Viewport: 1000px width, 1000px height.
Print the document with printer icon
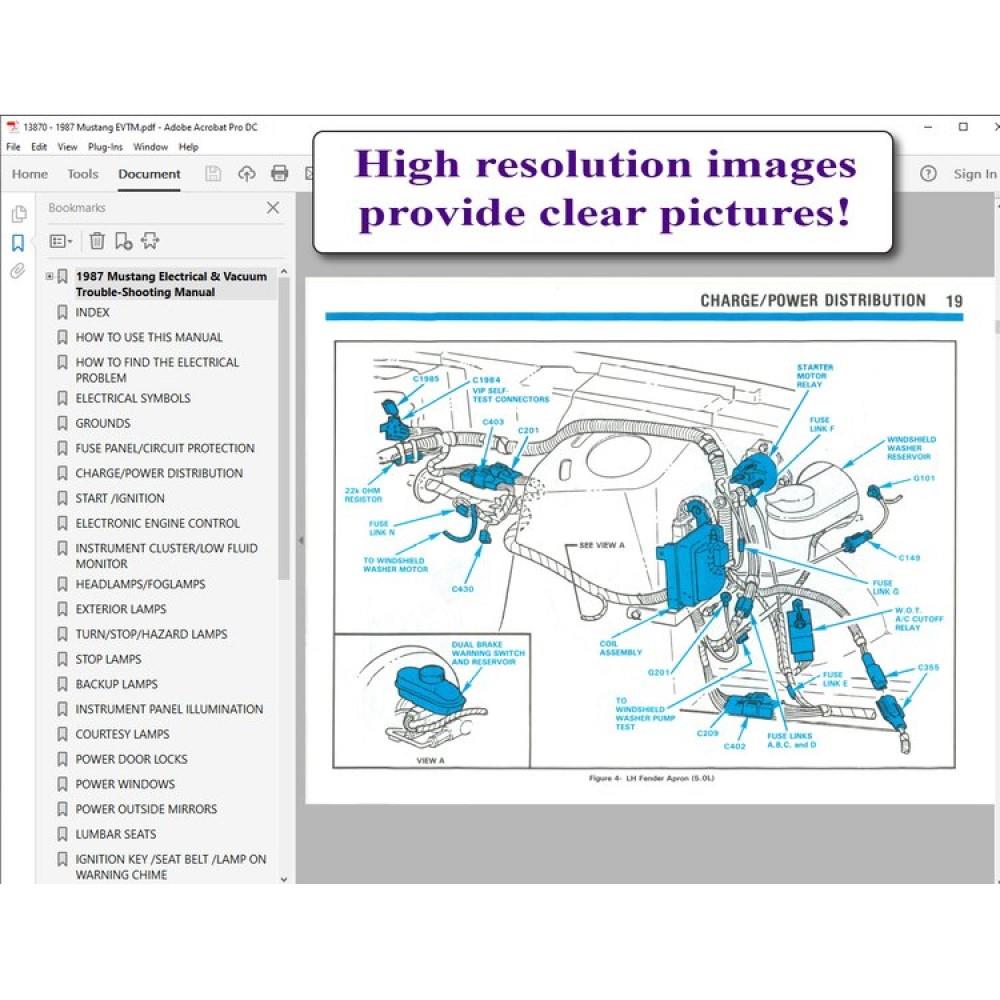(279, 173)
